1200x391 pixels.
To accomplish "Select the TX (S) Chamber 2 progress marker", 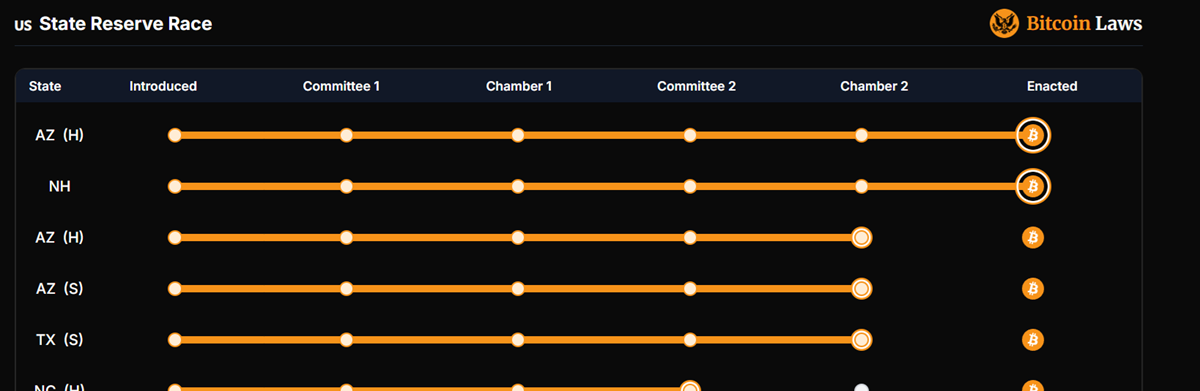I will 861,340.
